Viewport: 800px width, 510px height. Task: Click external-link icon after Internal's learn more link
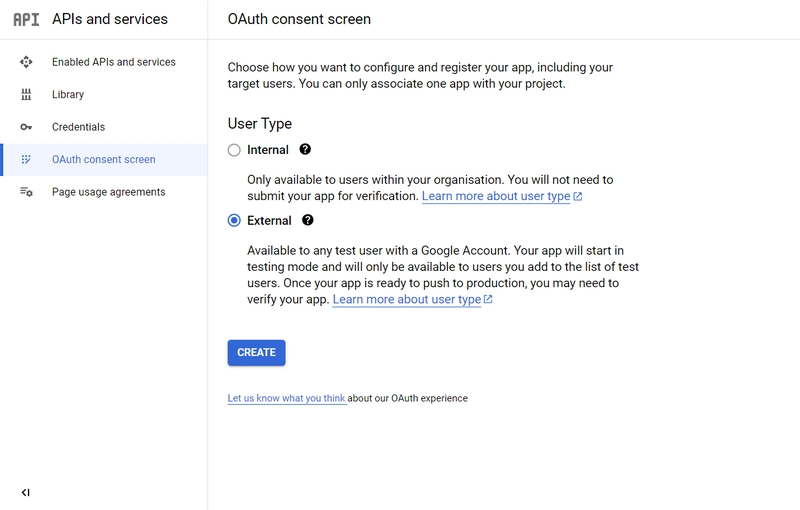click(x=578, y=196)
